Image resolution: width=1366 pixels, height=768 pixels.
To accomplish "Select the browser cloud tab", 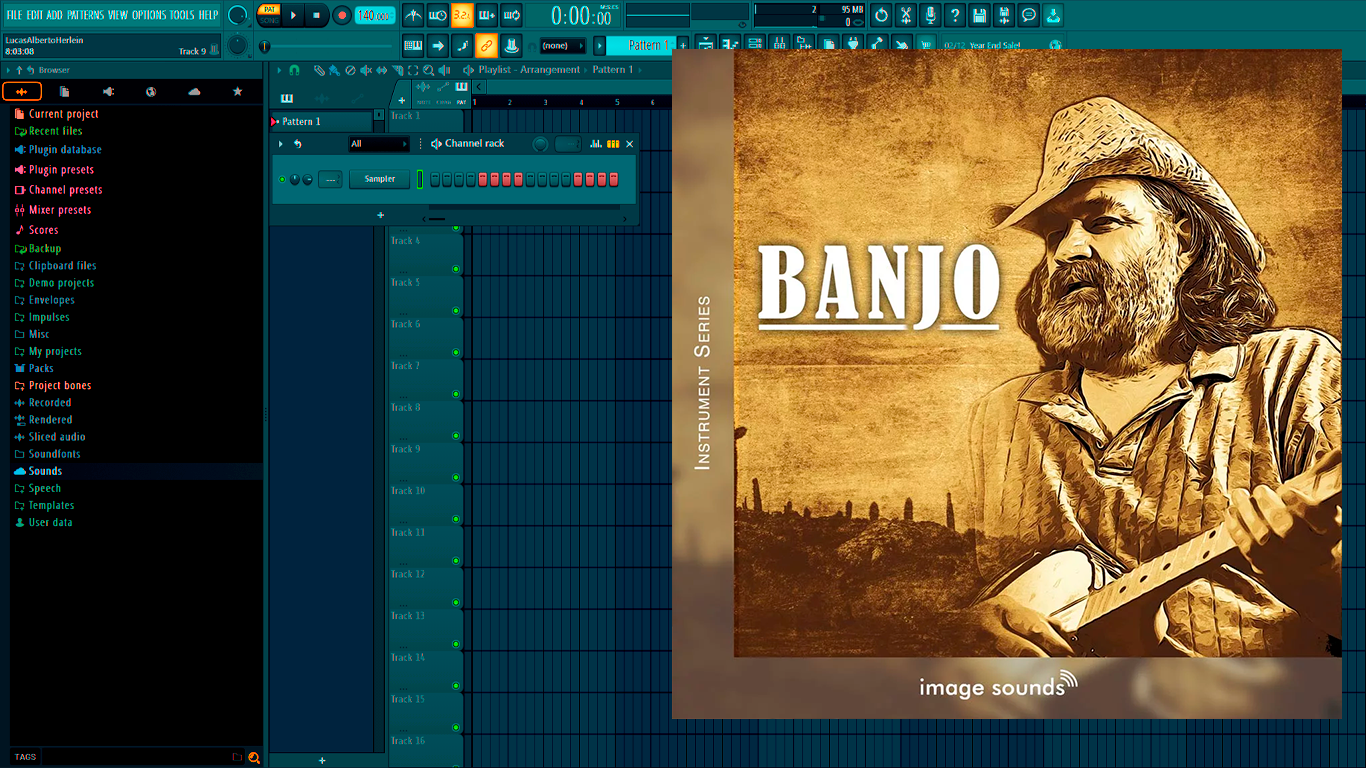I will click(194, 92).
